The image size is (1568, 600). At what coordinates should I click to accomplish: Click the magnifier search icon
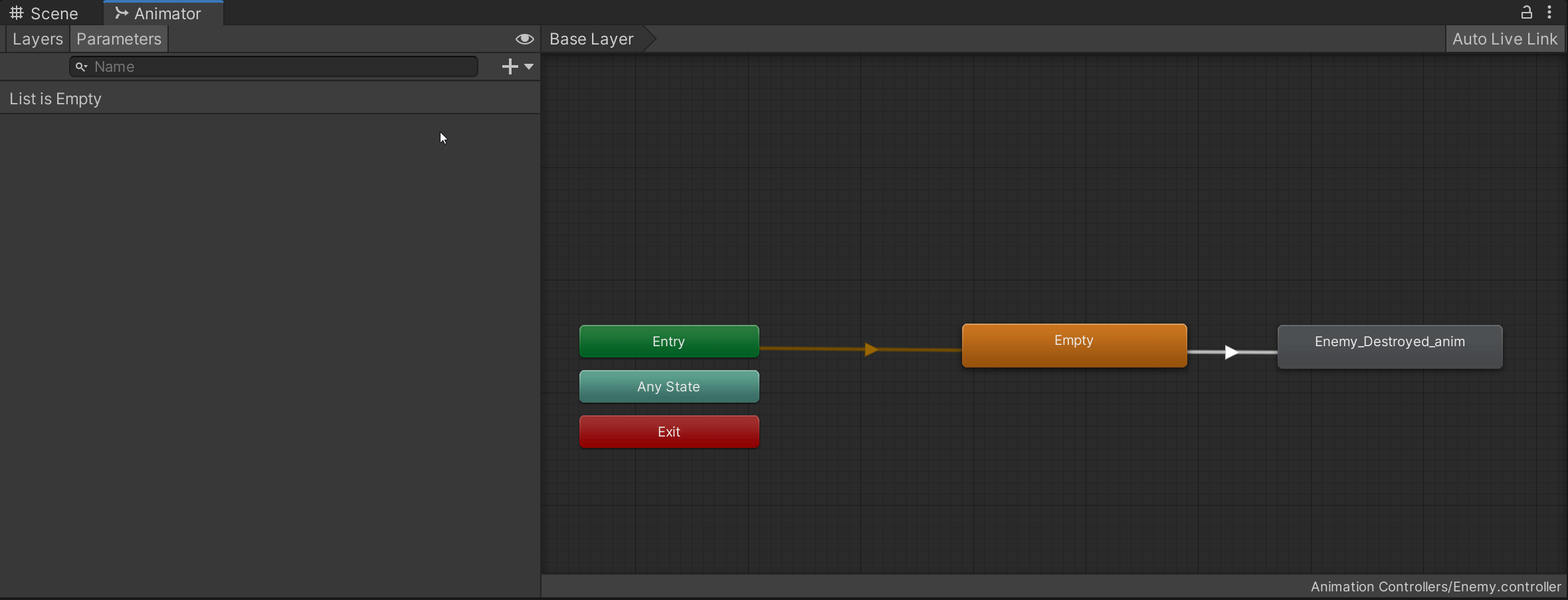(81, 66)
